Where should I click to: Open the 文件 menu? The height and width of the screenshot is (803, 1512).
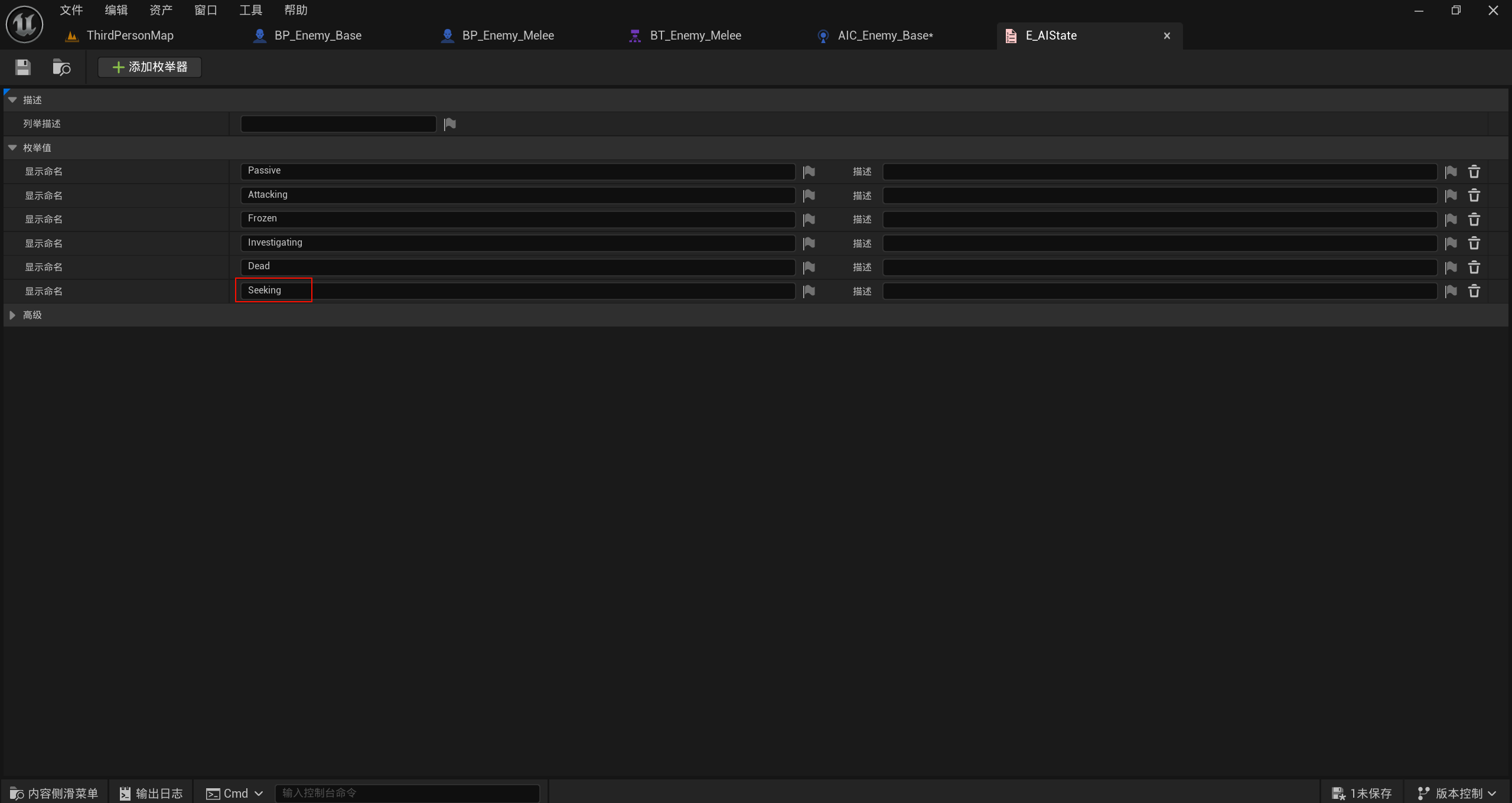click(71, 10)
